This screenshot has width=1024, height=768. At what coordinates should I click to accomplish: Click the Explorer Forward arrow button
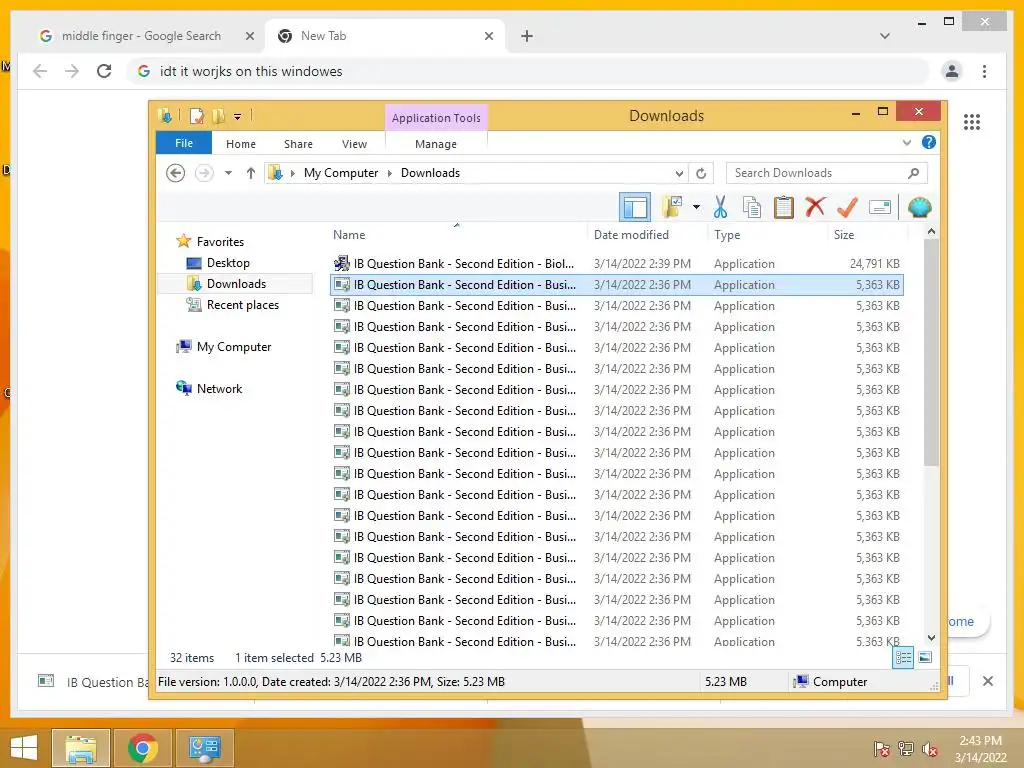(x=204, y=173)
